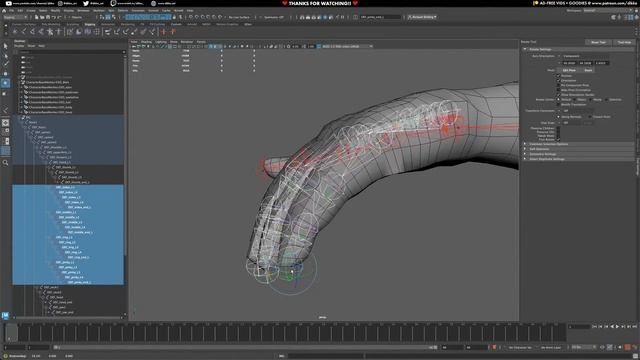Enable Pin Component Pivot checkbox
The image size is (640, 360).
point(558,85)
